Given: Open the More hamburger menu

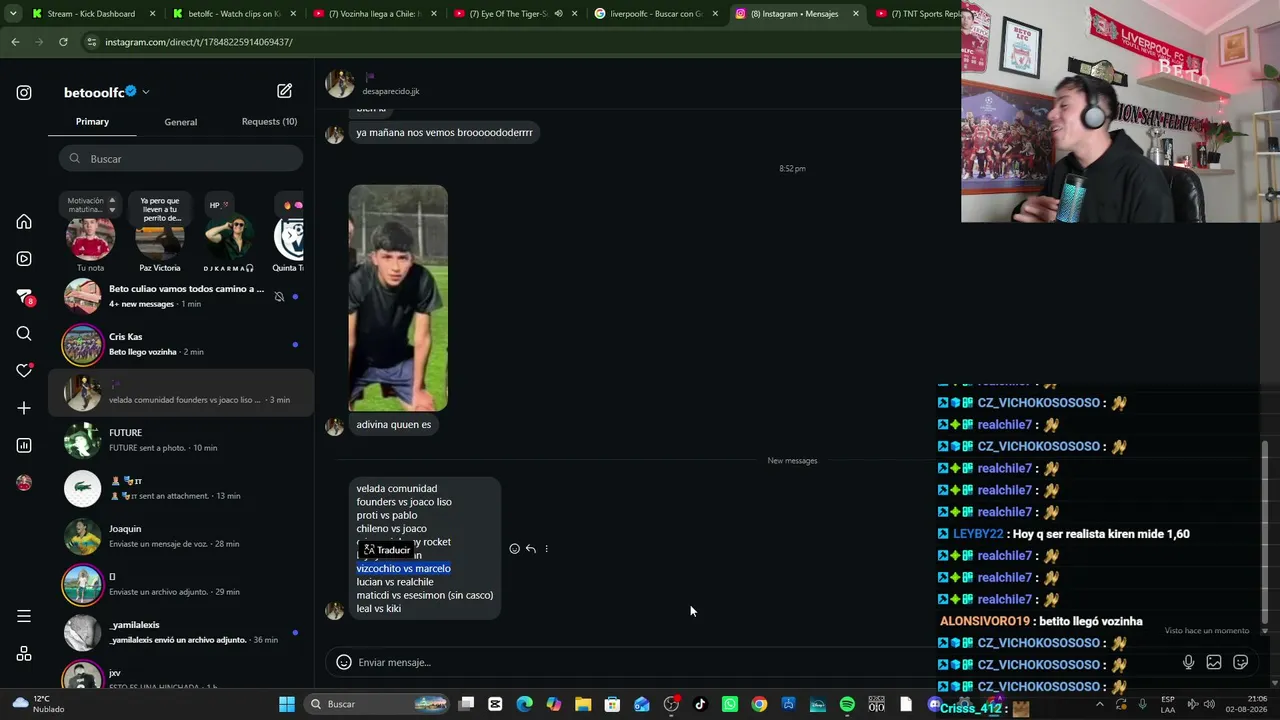Looking at the screenshot, I should [24, 616].
